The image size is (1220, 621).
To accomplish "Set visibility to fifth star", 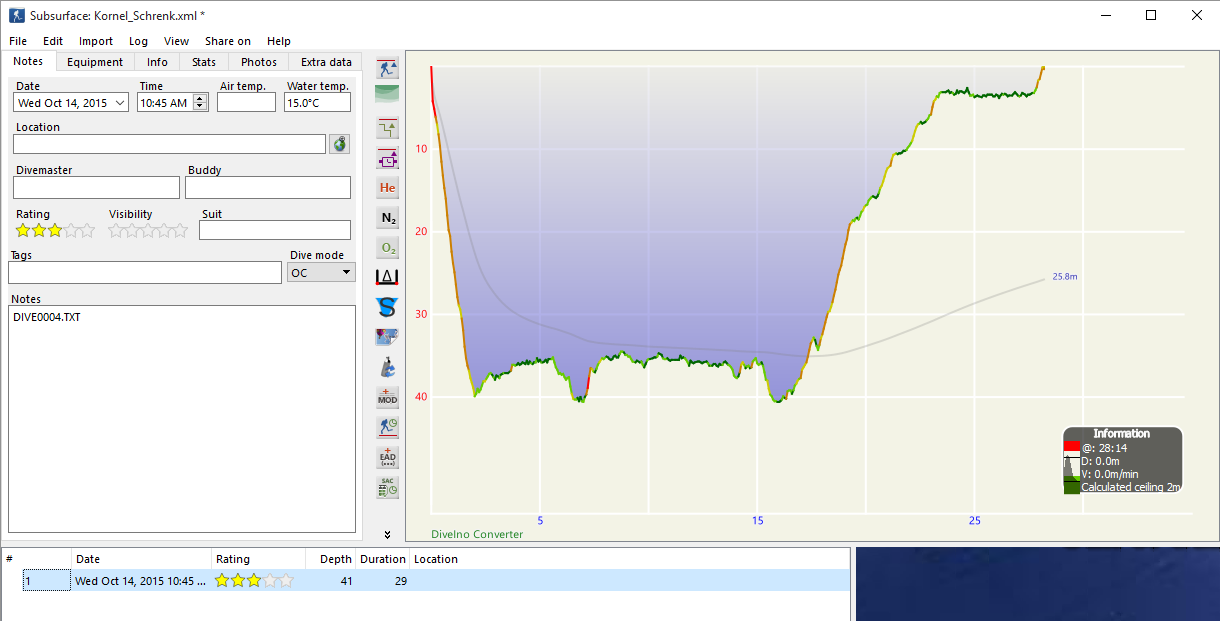I will coord(180,230).
